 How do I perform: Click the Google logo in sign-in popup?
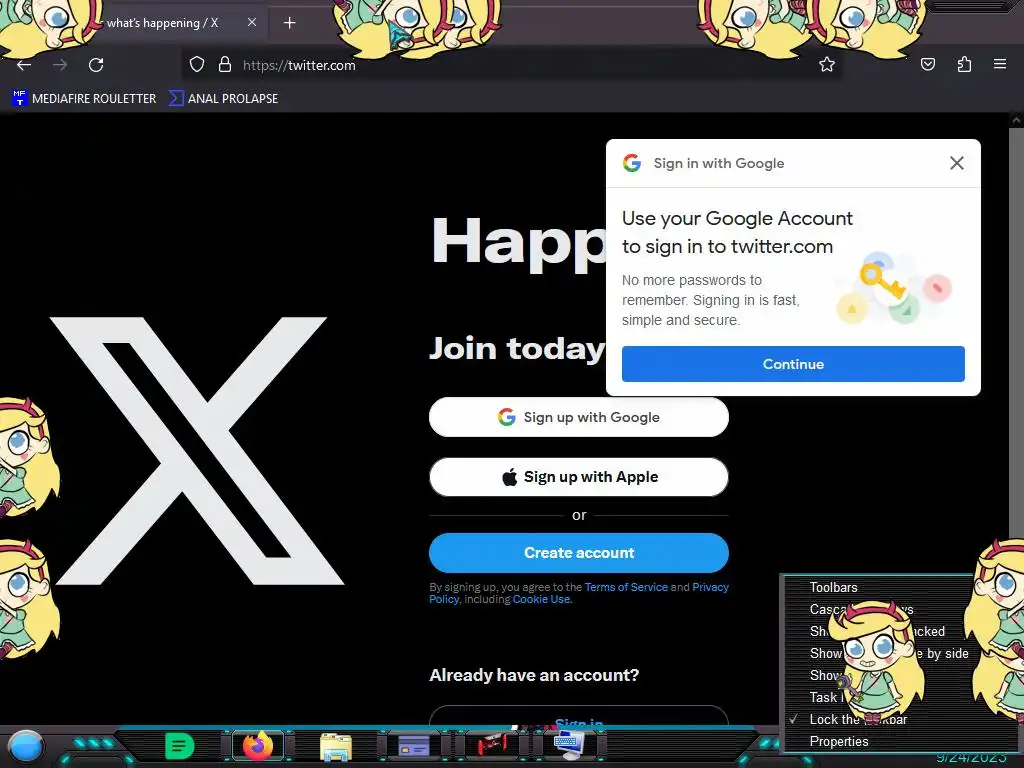632,163
